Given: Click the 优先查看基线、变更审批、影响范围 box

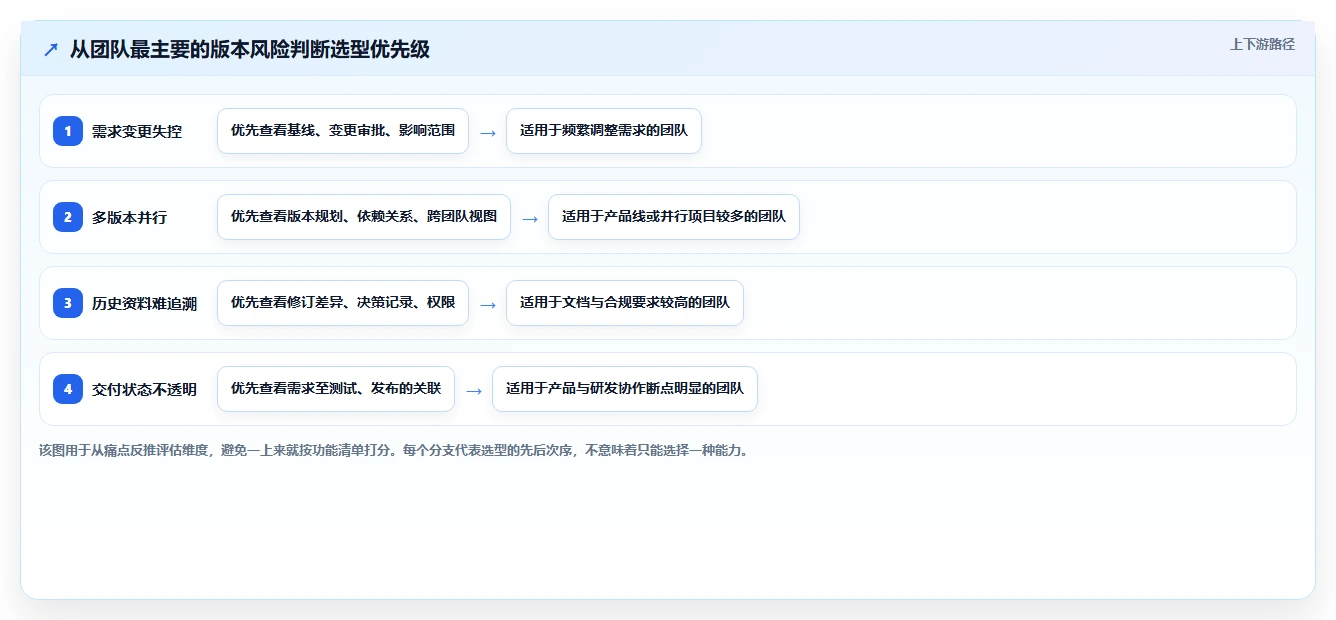Looking at the screenshot, I should pyautogui.click(x=343, y=131).
